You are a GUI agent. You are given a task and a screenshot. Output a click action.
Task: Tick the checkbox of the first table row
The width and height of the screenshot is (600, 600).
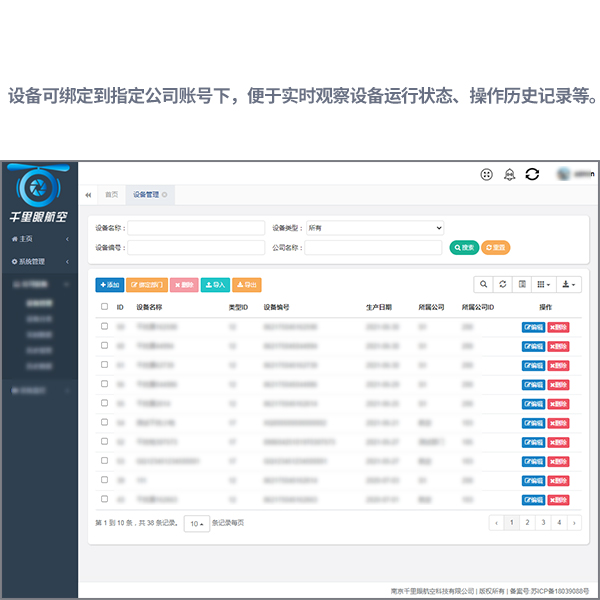tap(104, 326)
